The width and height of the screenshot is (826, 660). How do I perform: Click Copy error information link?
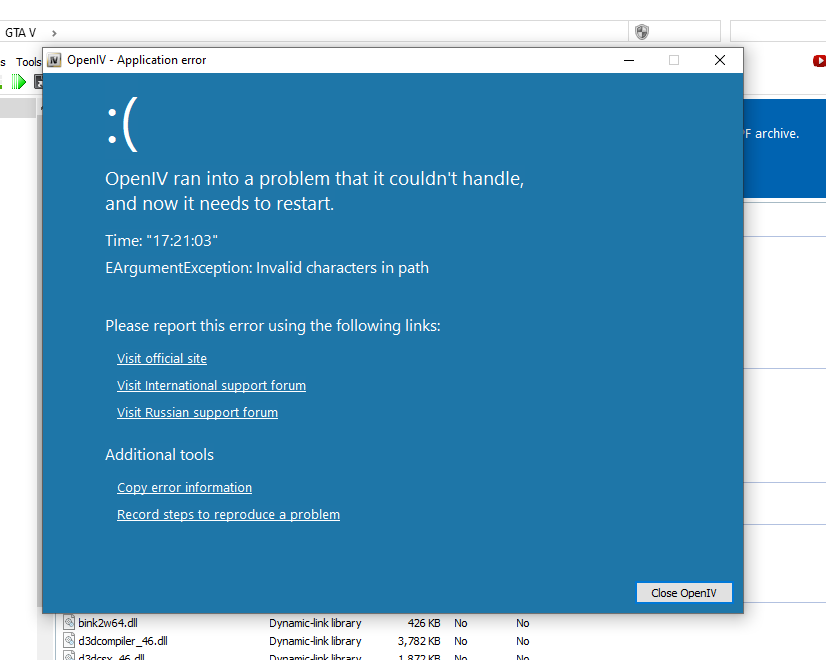184,488
